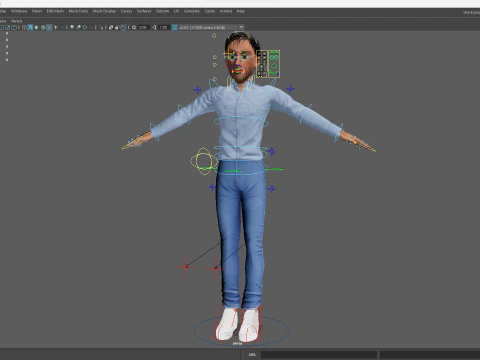The width and height of the screenshot is (480, 360).
Task: Click the gamma value field 1.00
Action: point(163,27)
